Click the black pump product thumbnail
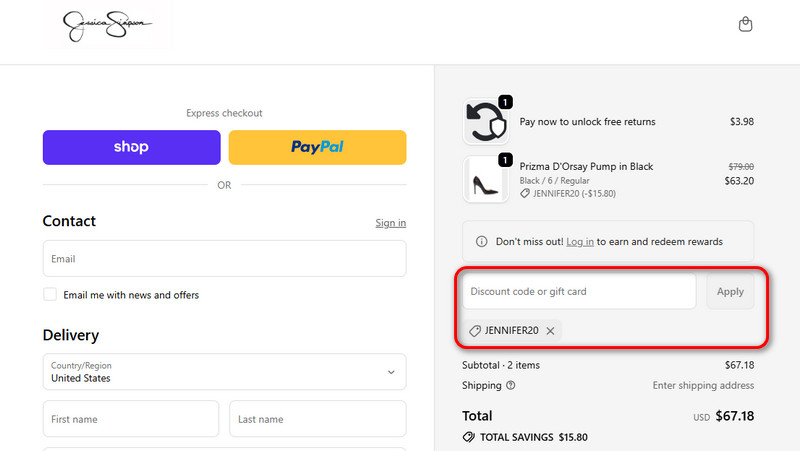This screenshot has height=451, width=800. pyautogui.click(x=487, y=180)
